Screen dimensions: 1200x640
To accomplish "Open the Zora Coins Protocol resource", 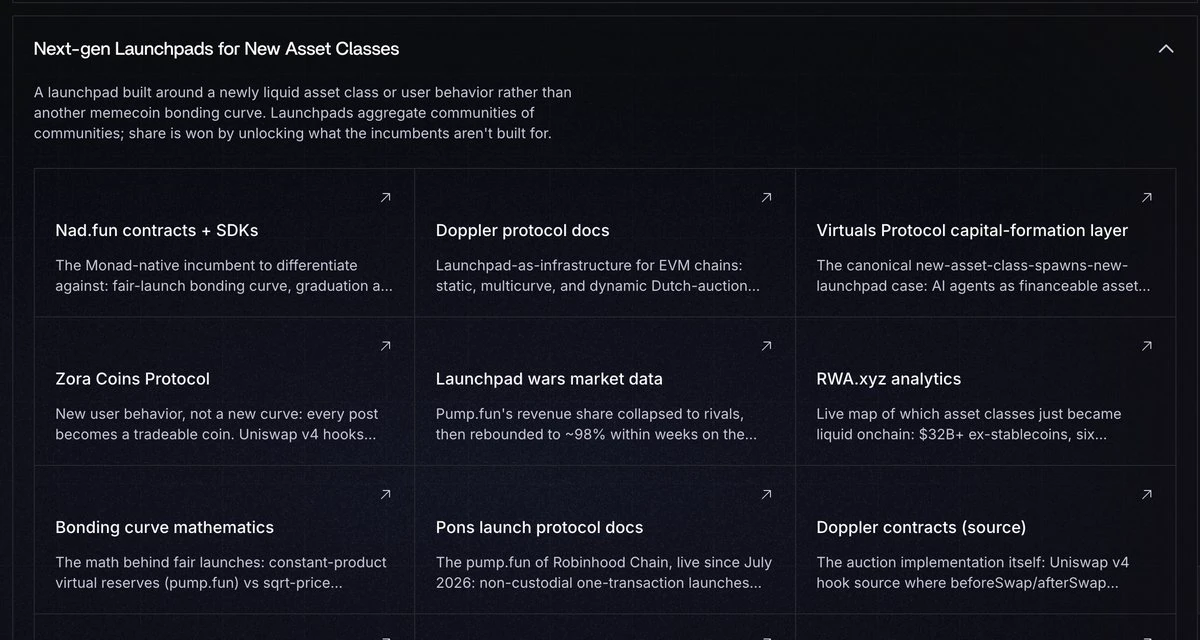I will (x=133, y=379).
